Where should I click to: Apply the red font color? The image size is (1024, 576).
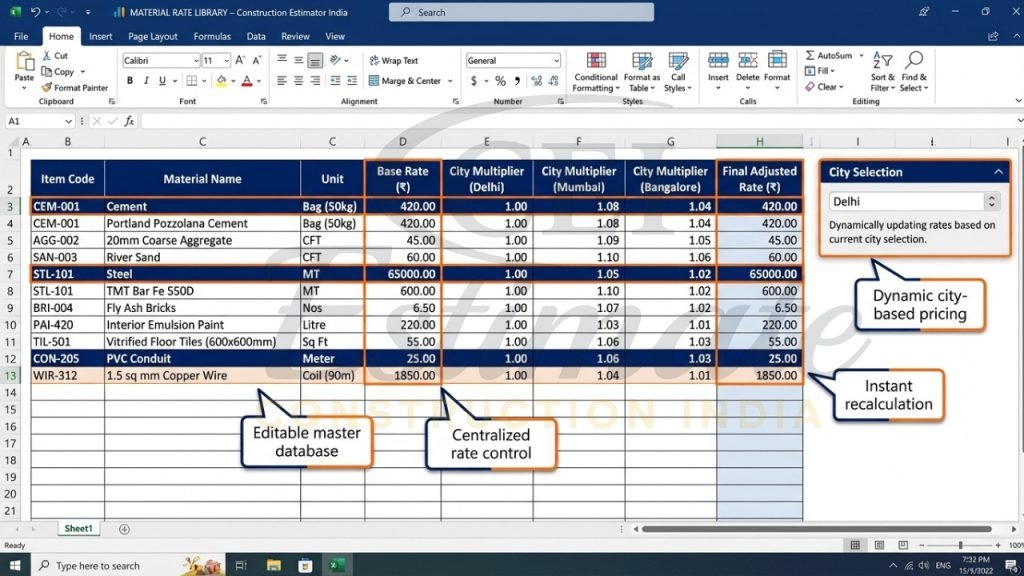(x=247, y=80)
